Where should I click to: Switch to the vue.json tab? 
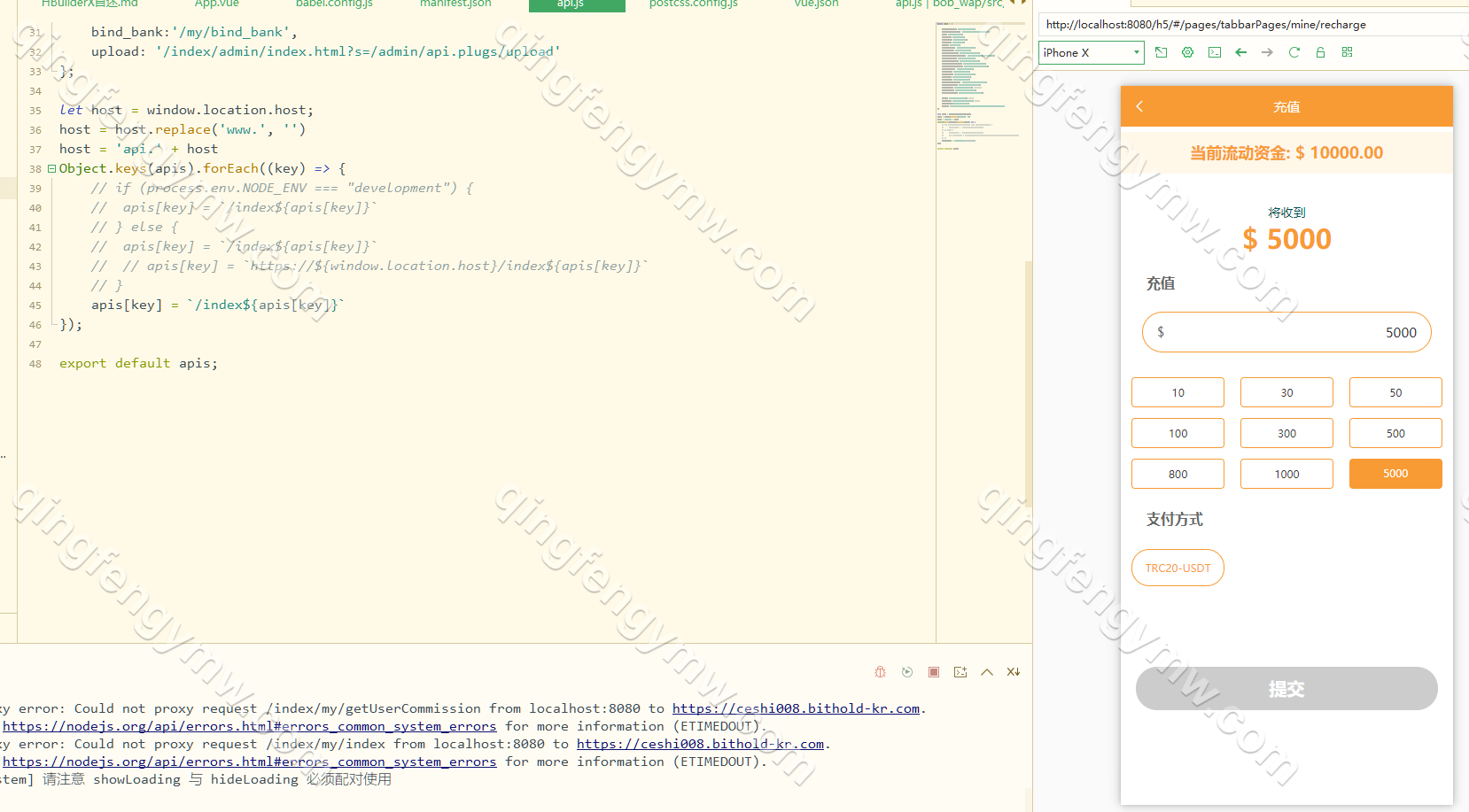pyautogui.click(x=816, y=4)
